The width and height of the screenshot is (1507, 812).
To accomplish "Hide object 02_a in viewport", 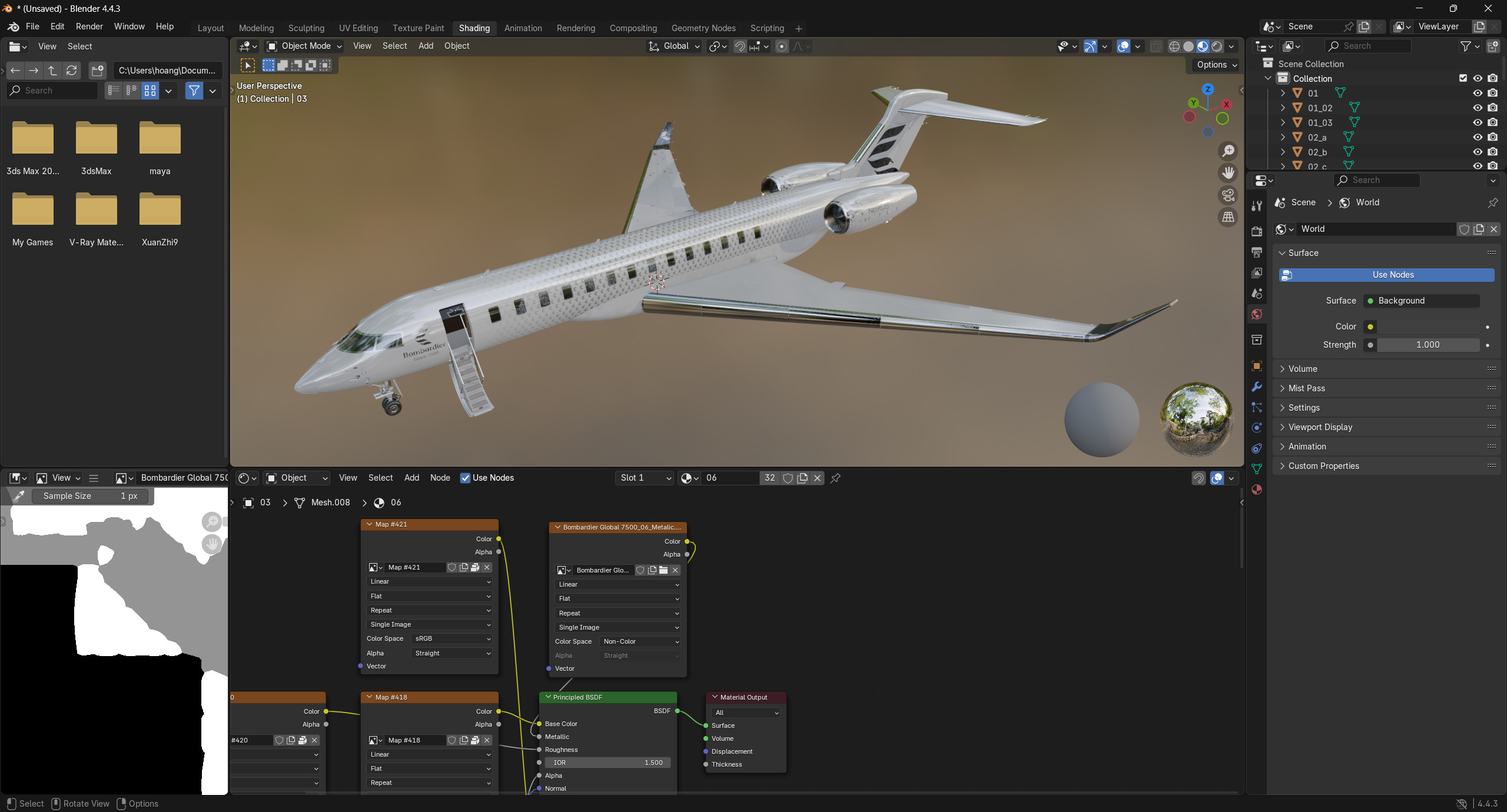I will pyautogui.click(x=1478, y=137).
